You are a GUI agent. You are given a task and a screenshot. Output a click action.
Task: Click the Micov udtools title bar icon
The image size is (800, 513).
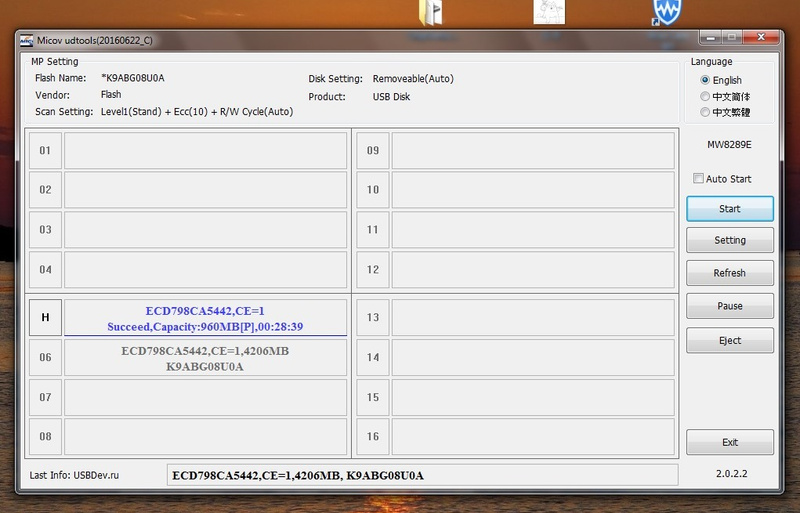point(27,40)
